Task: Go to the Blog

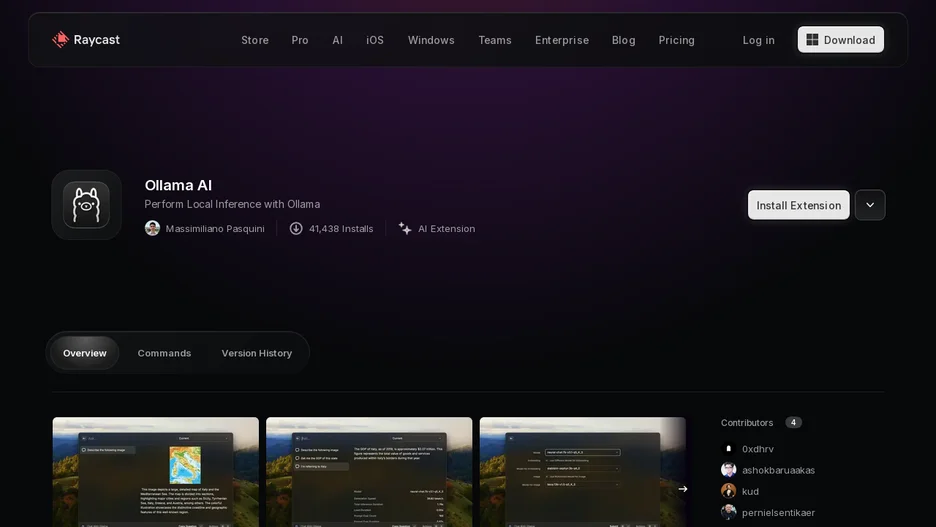Action: 623,40
